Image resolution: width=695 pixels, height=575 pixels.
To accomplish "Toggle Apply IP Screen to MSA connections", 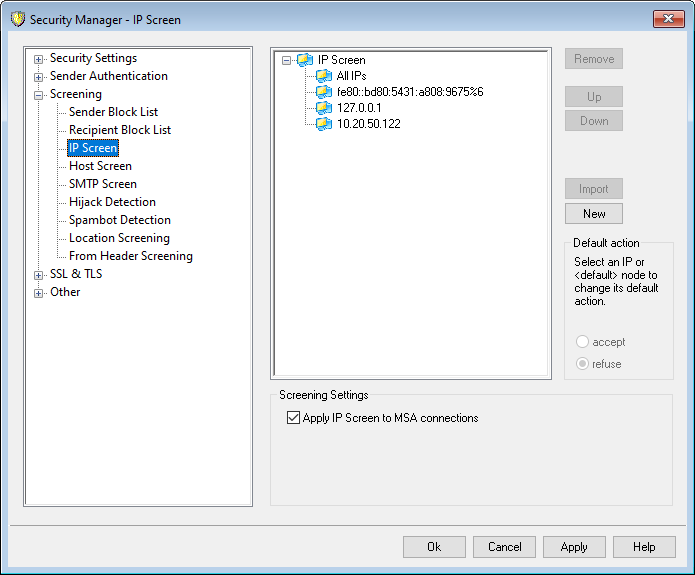I will (x=294, y=418).
